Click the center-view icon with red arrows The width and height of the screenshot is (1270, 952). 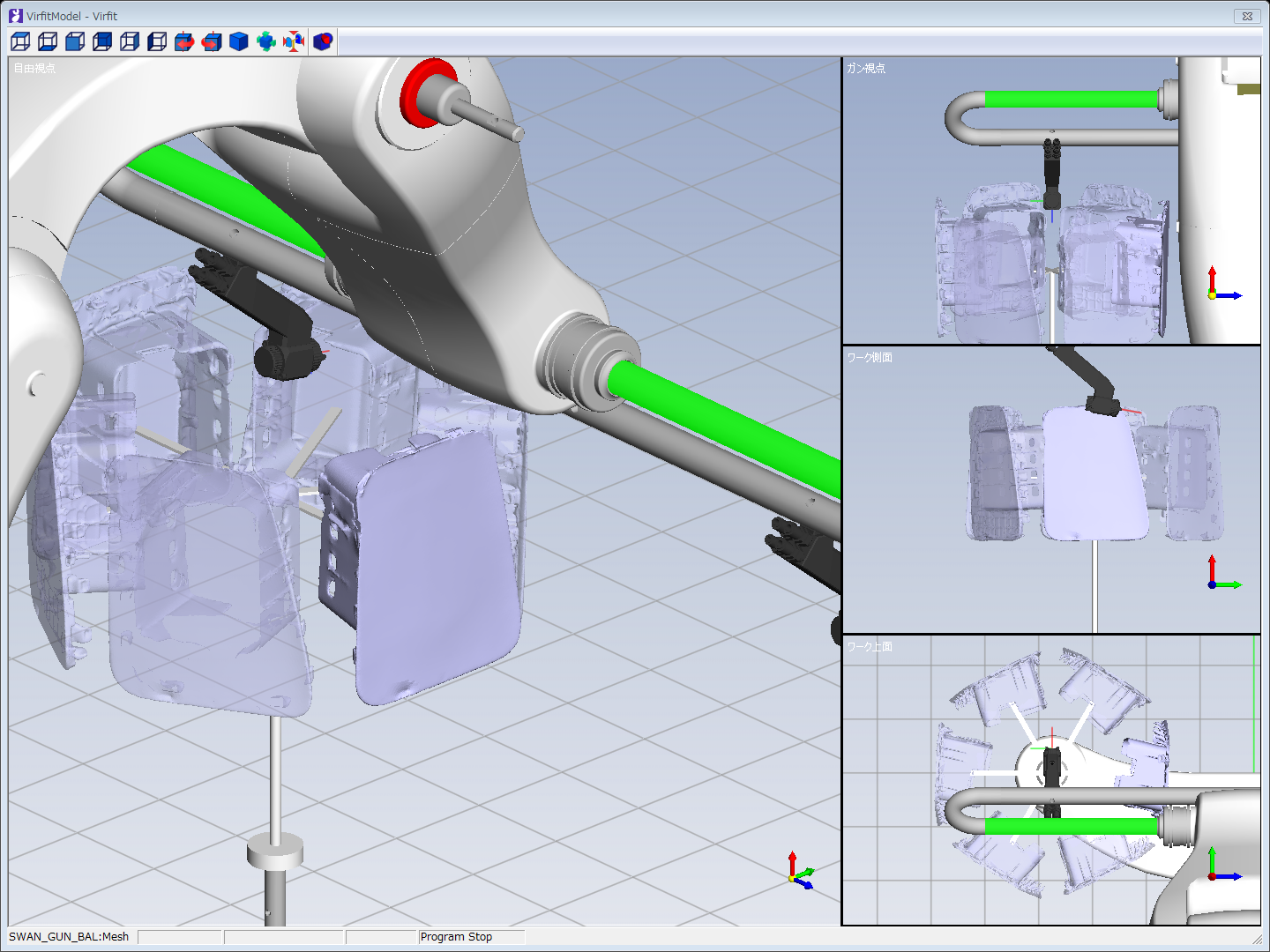[294, 41]
